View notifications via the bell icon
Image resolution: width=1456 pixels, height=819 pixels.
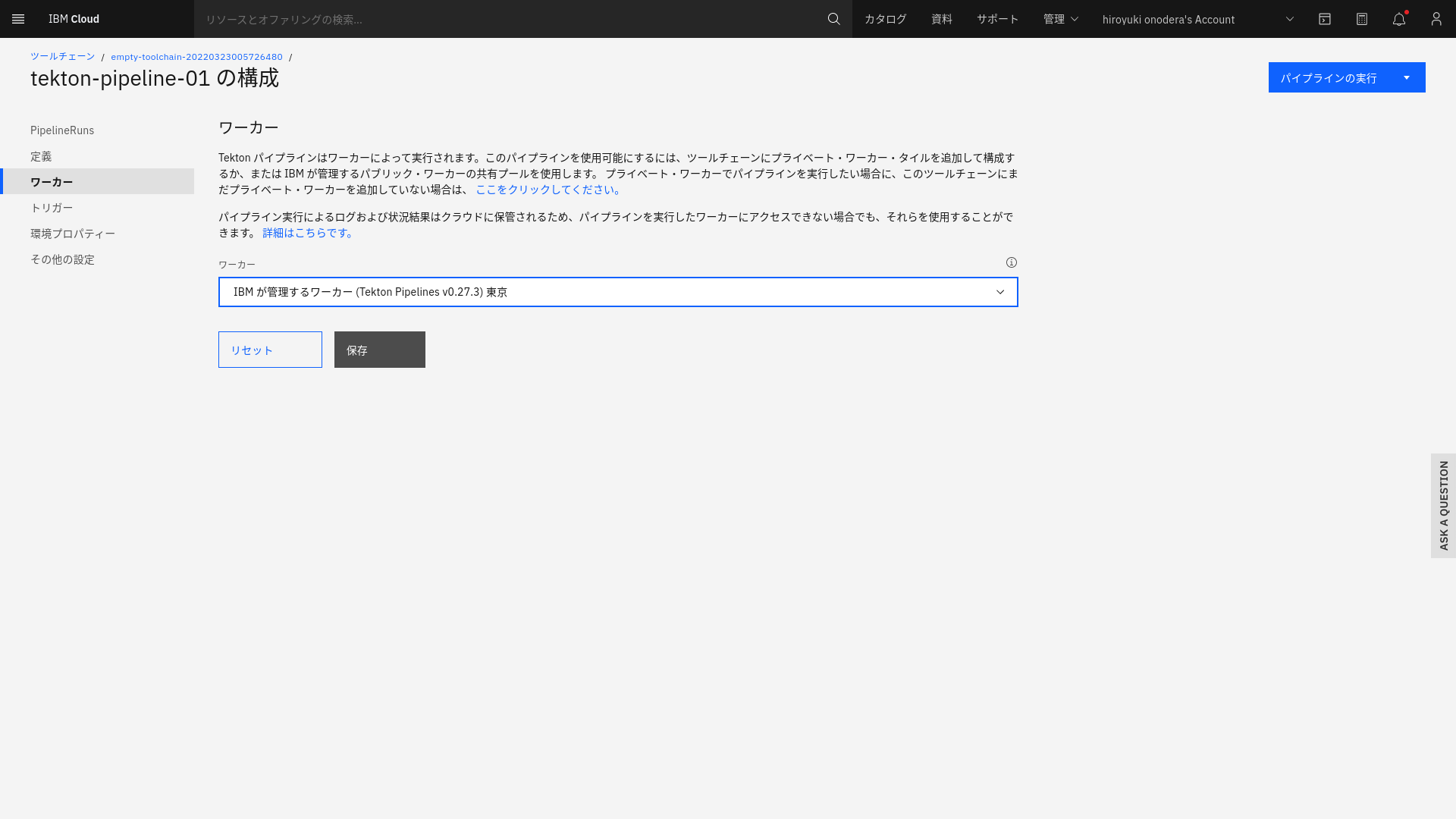pos(1398,19)
